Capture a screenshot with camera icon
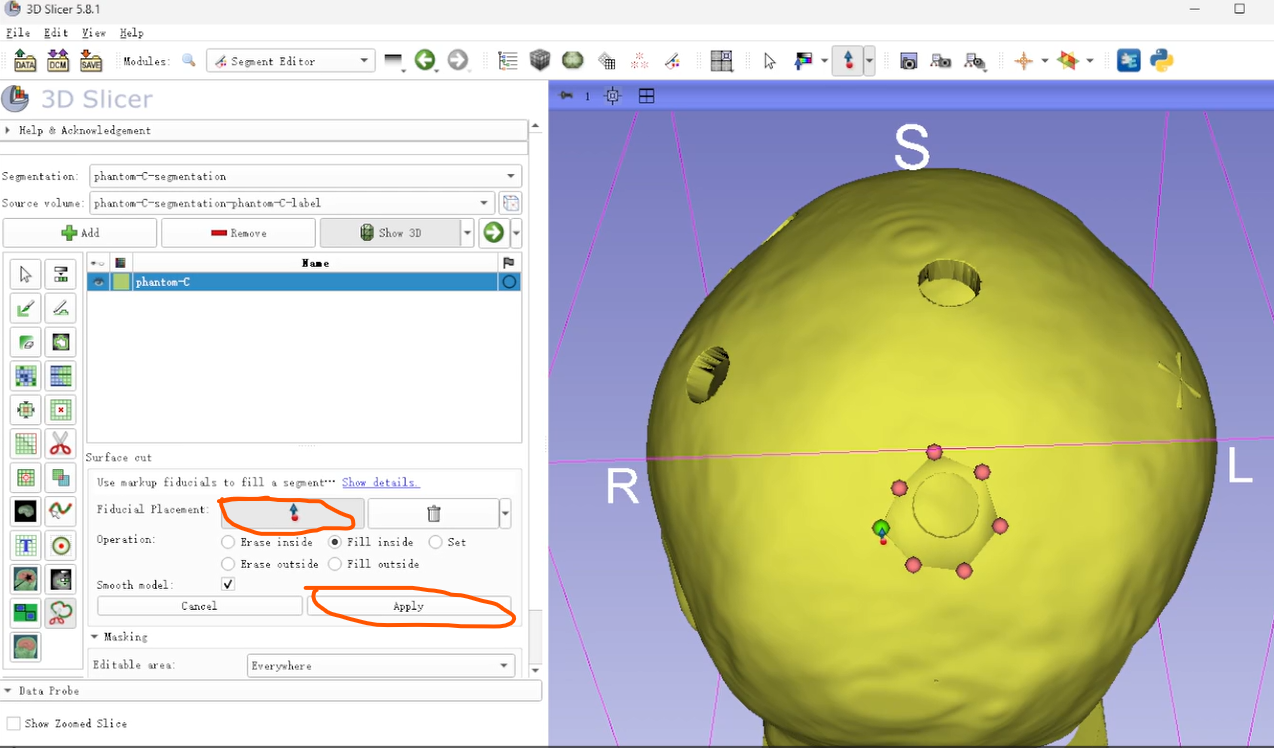Screen dimensions: 1274x748 pos(908,61)
